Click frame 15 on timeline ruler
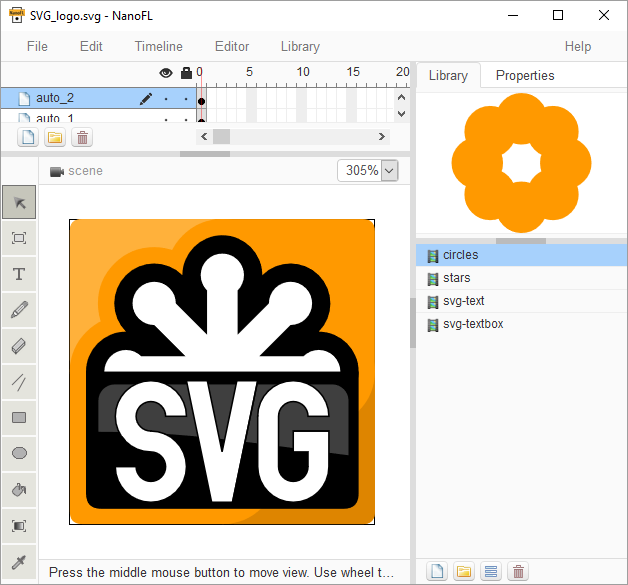This screenshot has width=628, height=585. 353,72
